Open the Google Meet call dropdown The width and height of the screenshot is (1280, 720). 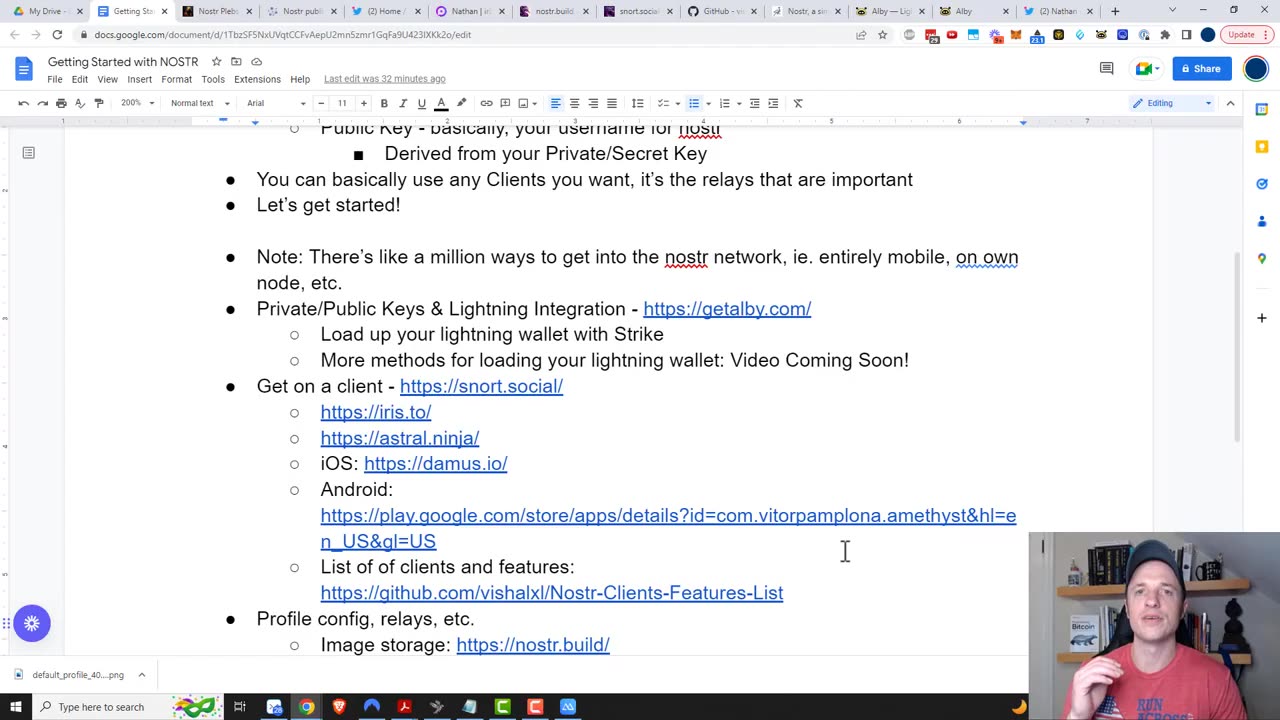pyautogui.click(x=1146, y=69)
